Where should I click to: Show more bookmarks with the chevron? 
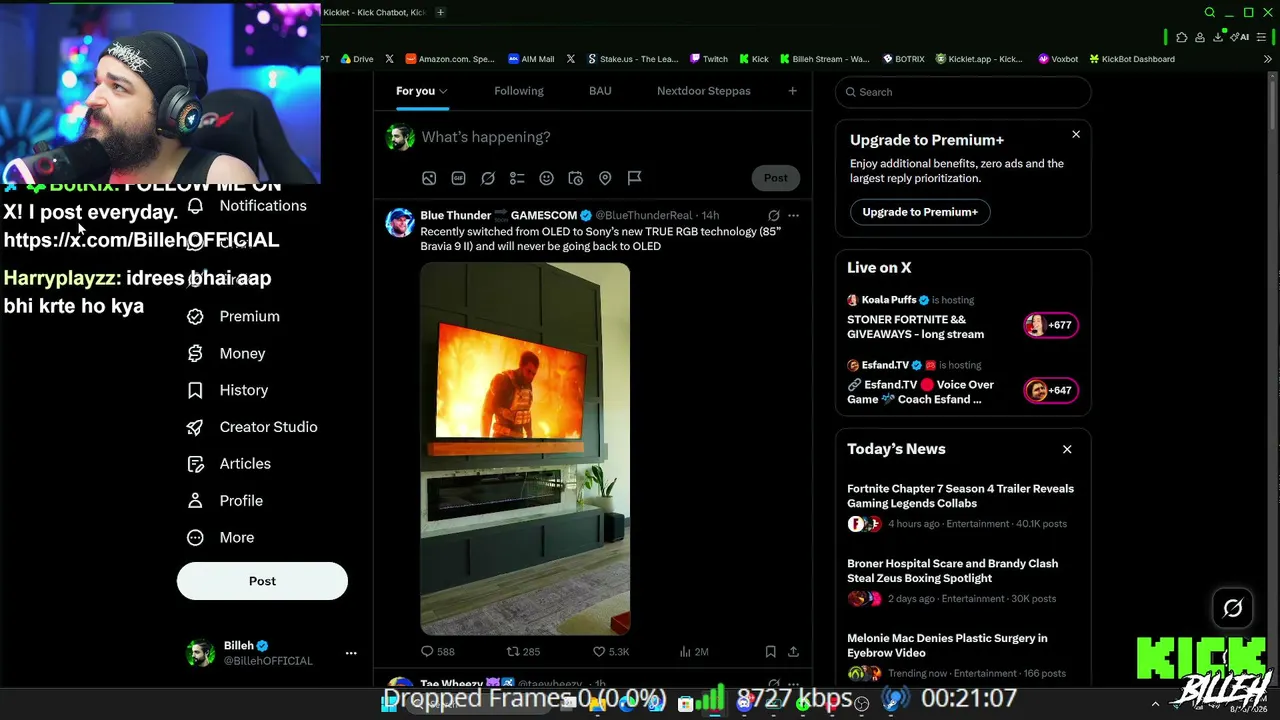[1268, 59]
